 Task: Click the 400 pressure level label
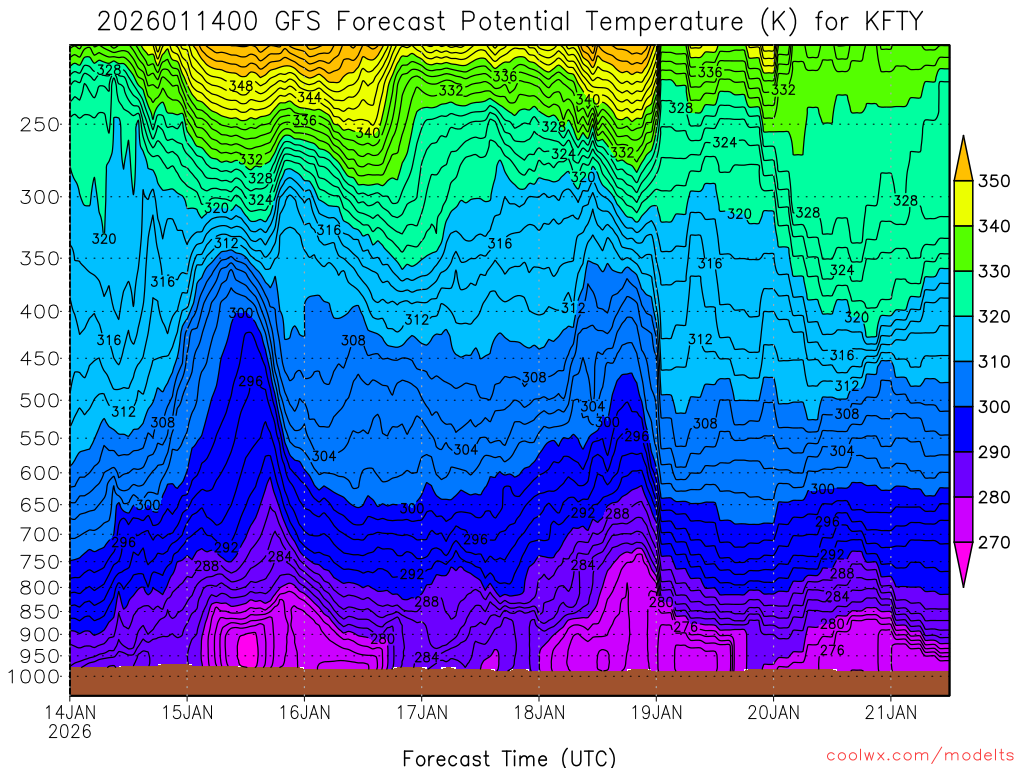40,312
